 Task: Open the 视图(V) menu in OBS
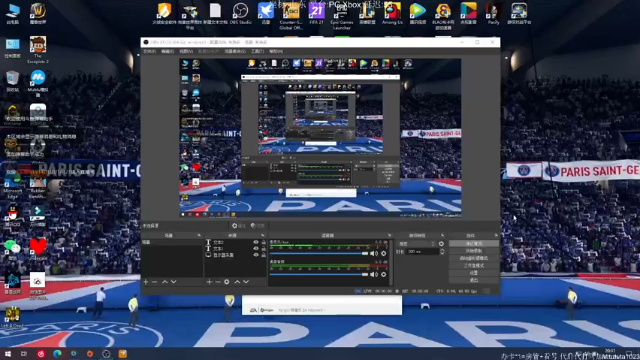coord(186,51)
